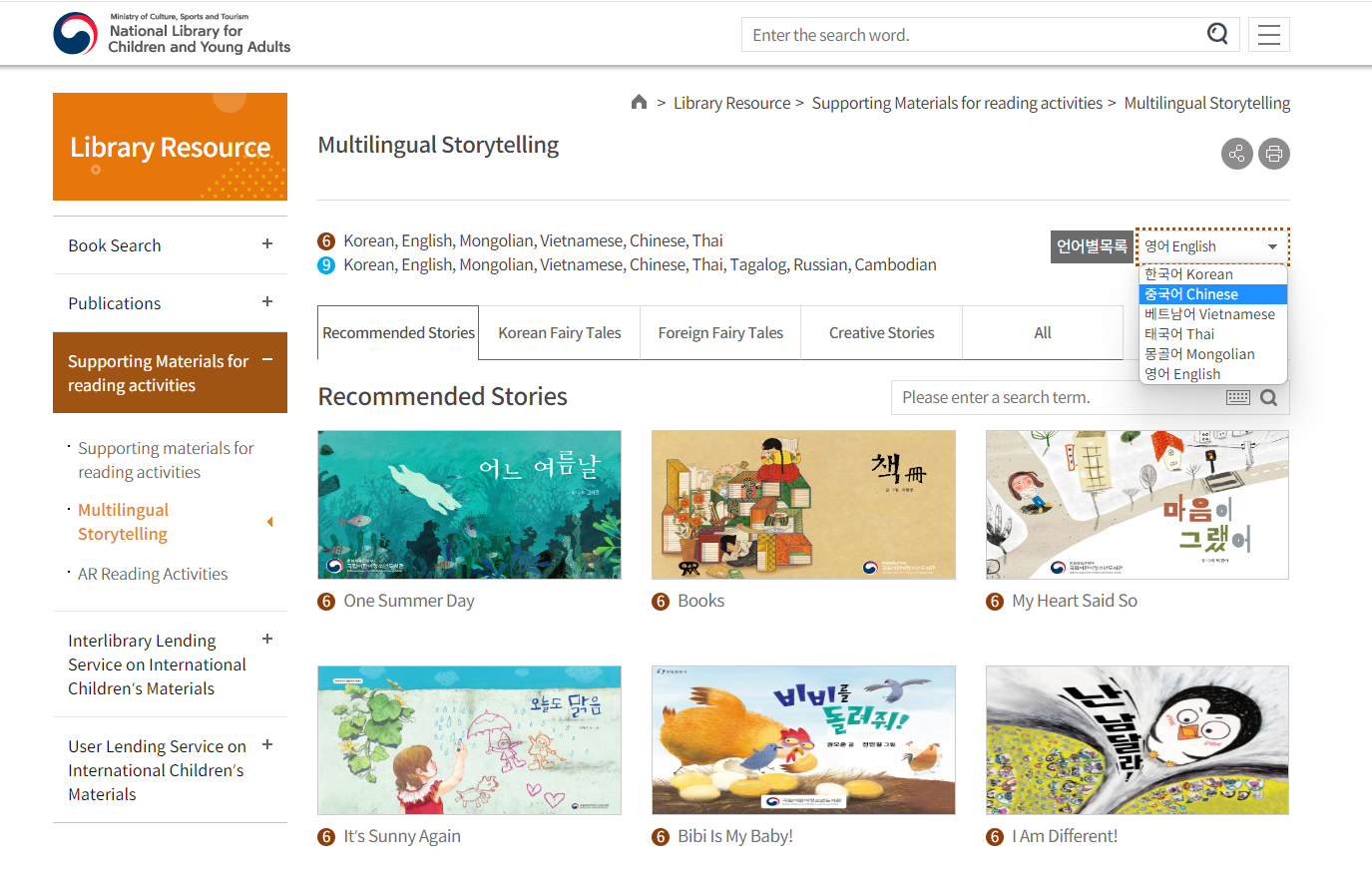This screenshot has width=1372, height=879.
Task: Click the Library Resource orange banner
Action: (x=170, y=147)
